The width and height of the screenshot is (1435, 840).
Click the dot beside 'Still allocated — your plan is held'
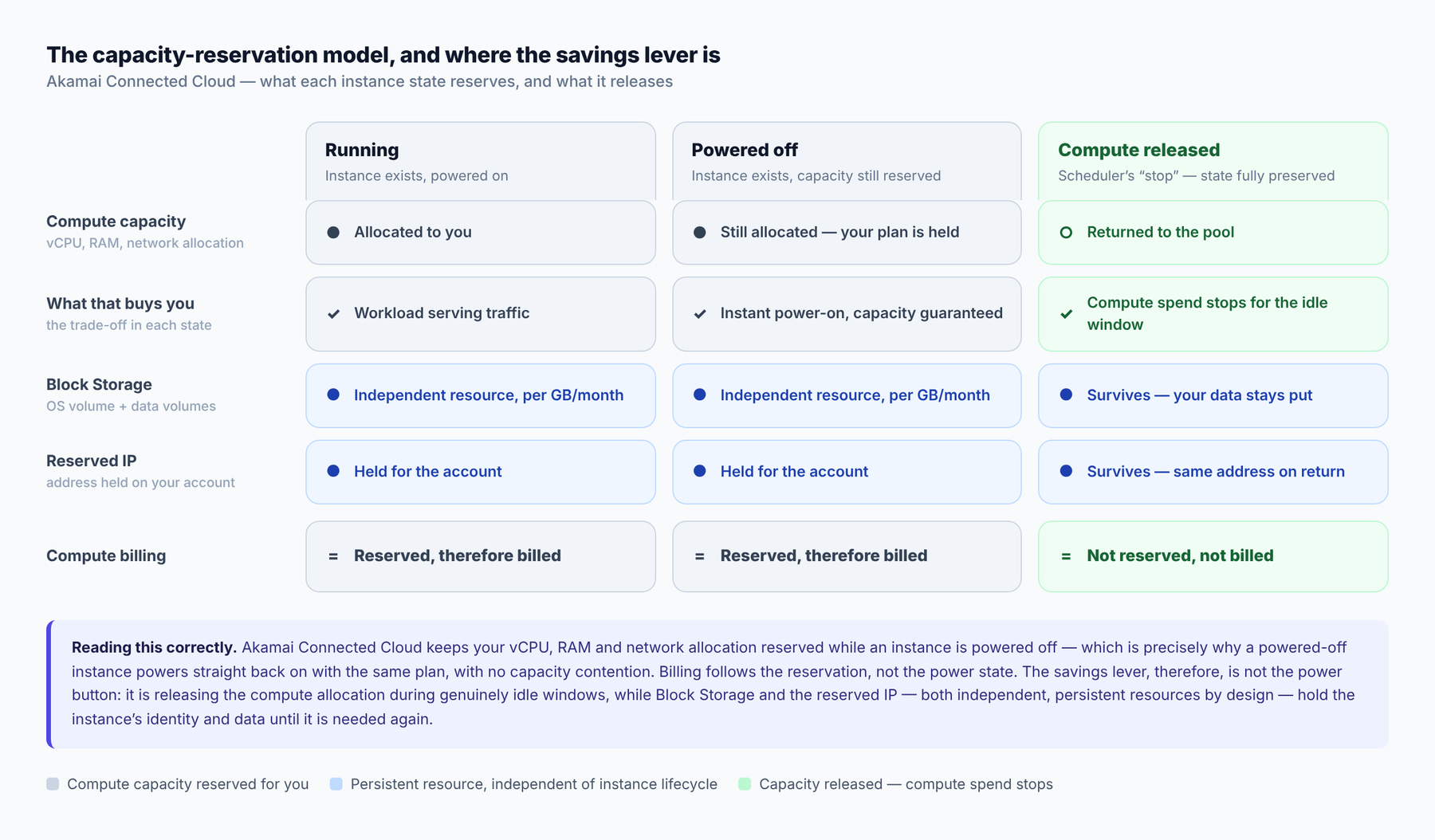pos(700,233)
